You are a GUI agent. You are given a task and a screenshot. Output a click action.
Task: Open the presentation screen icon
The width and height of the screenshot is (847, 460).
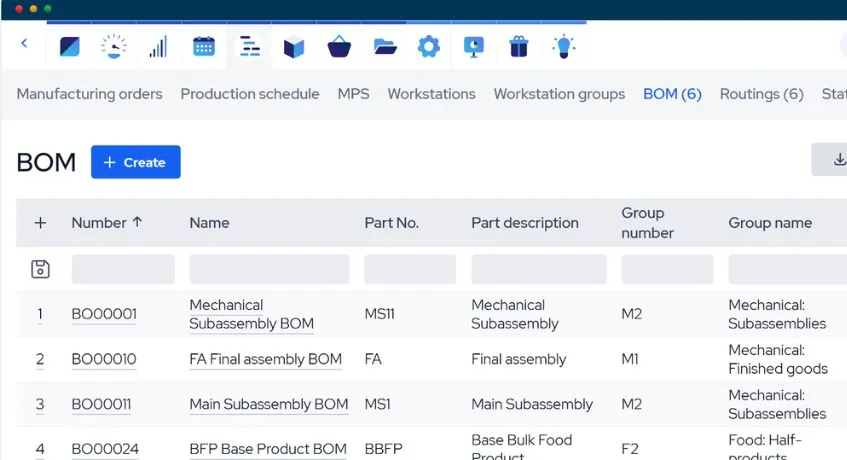(474, 47)
